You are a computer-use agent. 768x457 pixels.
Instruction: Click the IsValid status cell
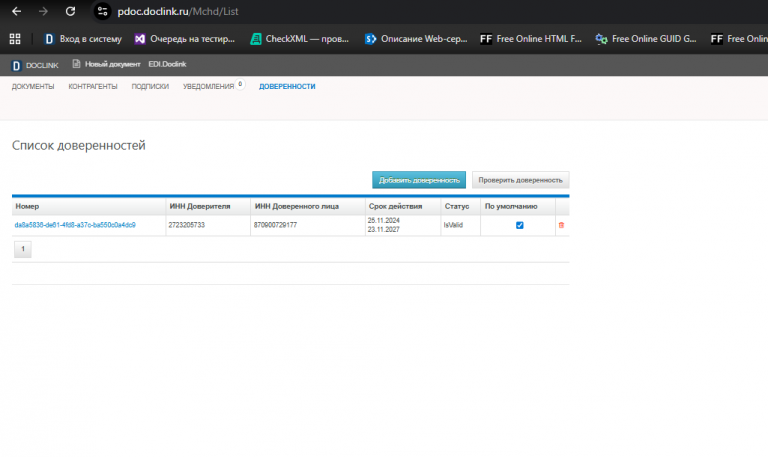(453, 225)
